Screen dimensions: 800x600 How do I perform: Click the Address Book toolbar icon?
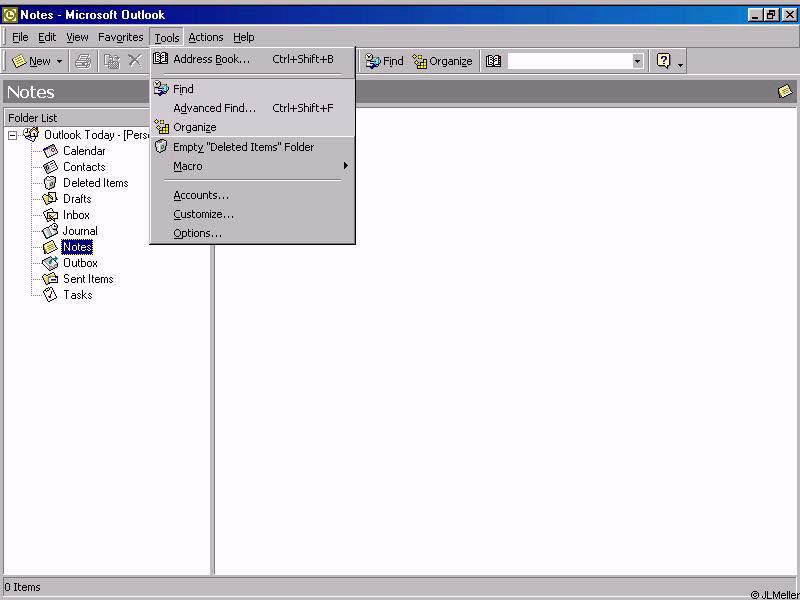click(493, 61)
